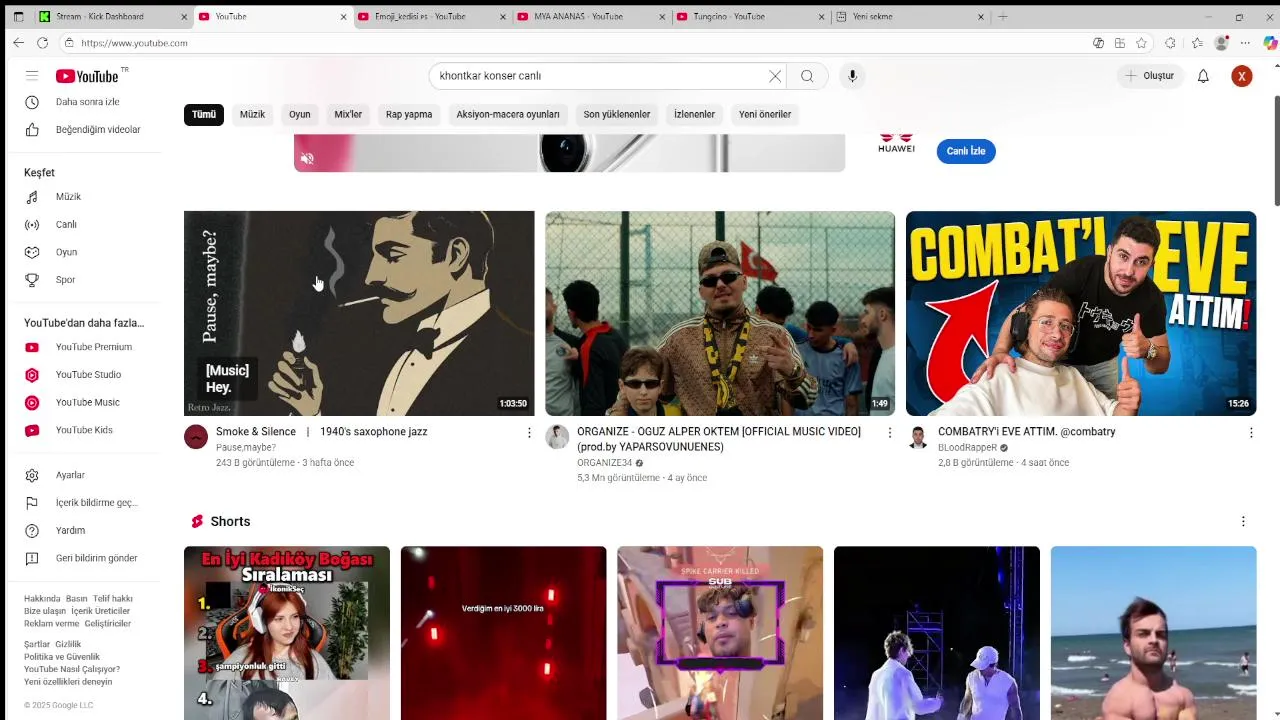Open more options for ORGANIZE video
The image size is (1280, 720).
click(x=890, y=432)
